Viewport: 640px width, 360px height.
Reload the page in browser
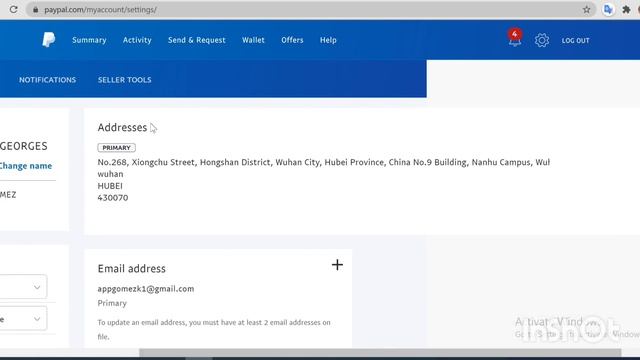tap(13, 9)
